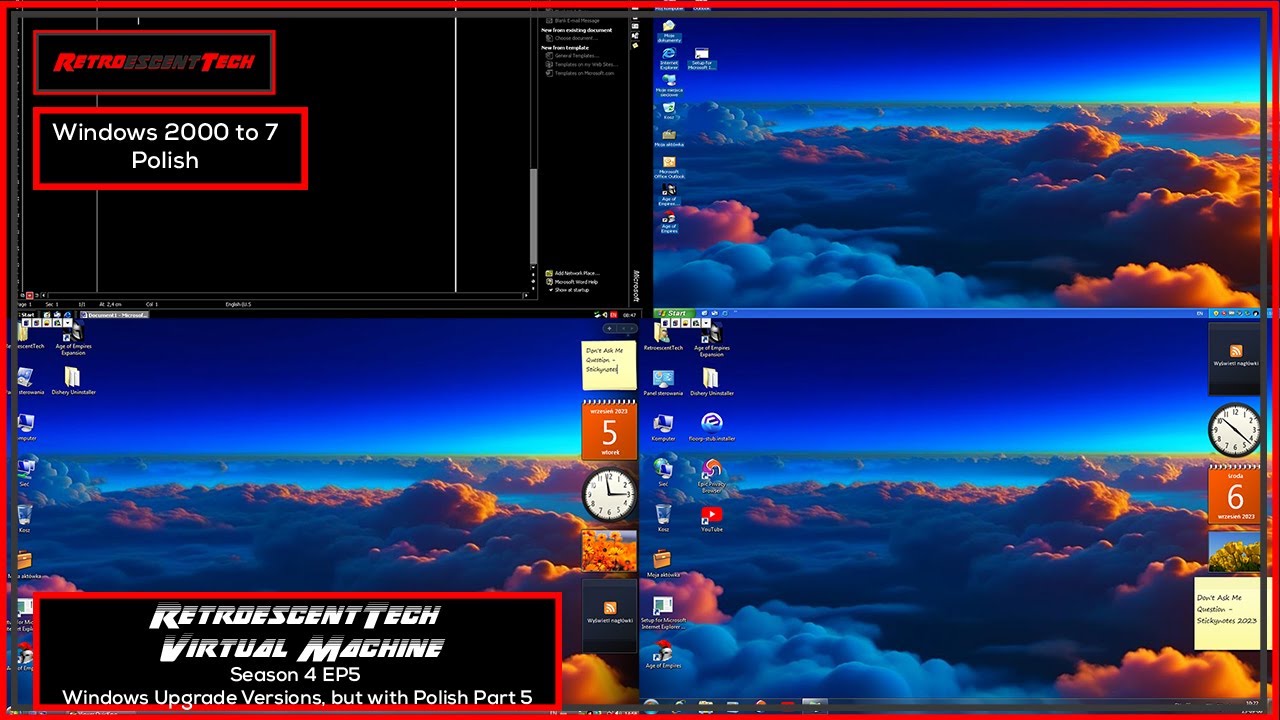The height and width of the screenshot is (720, 1280).
Task: Open Moje miejsca sieciowe on the top-right desktop
Action: [x=669, y=84]
